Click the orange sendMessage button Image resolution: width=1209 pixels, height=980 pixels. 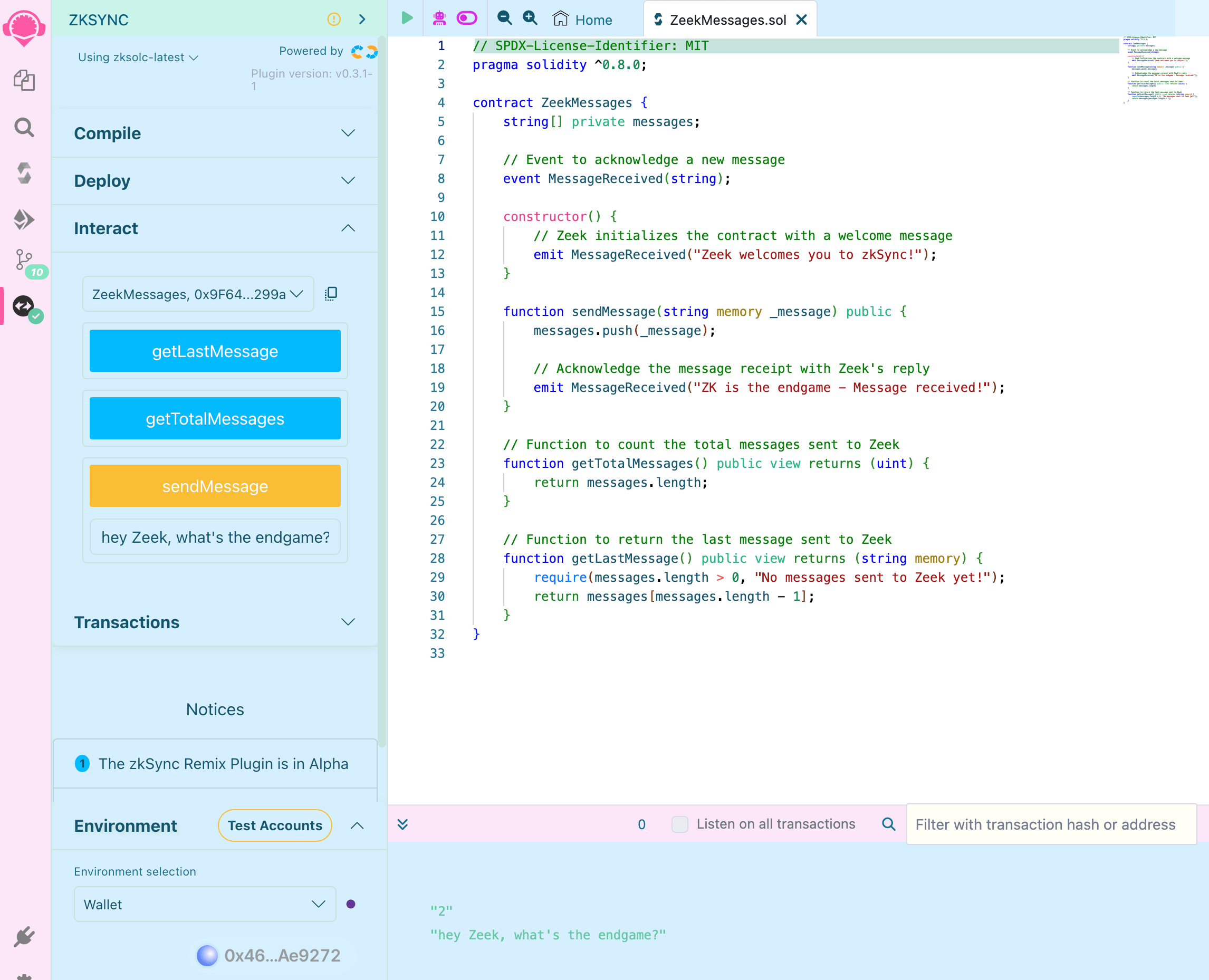(215, 486)
